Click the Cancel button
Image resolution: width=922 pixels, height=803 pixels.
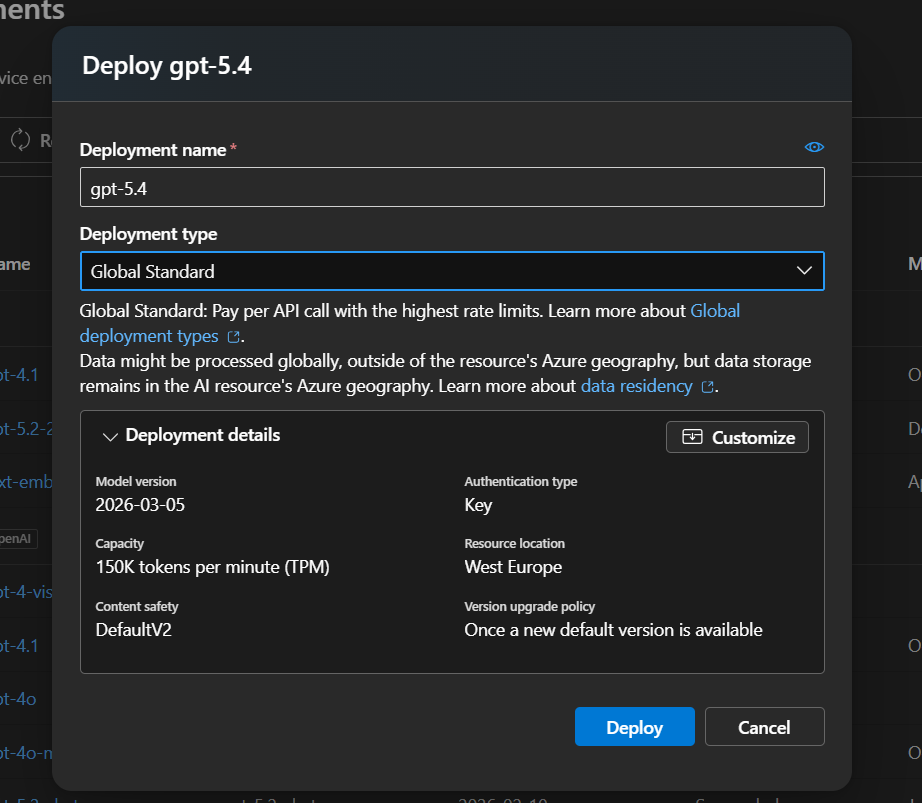point(764,727)
